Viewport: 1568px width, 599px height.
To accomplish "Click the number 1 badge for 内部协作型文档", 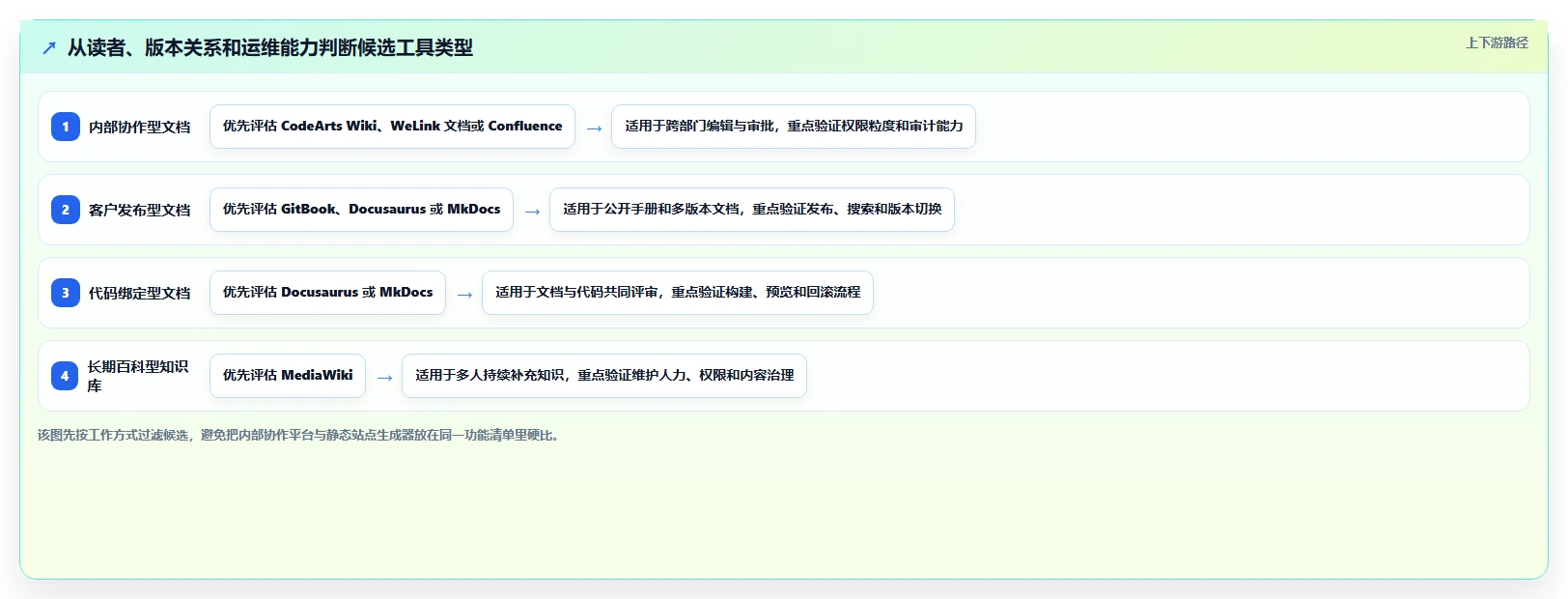I will pos(66,127).
